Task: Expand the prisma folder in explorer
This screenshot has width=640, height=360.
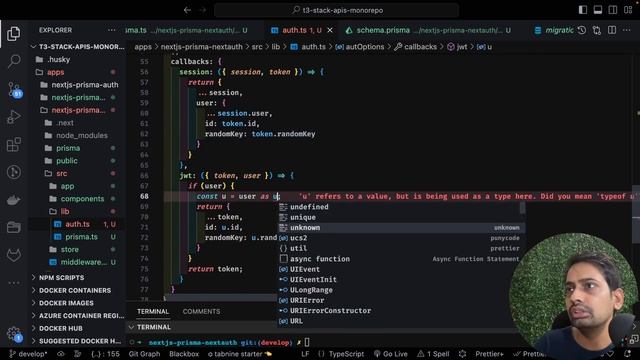Action: coord(78,148)
